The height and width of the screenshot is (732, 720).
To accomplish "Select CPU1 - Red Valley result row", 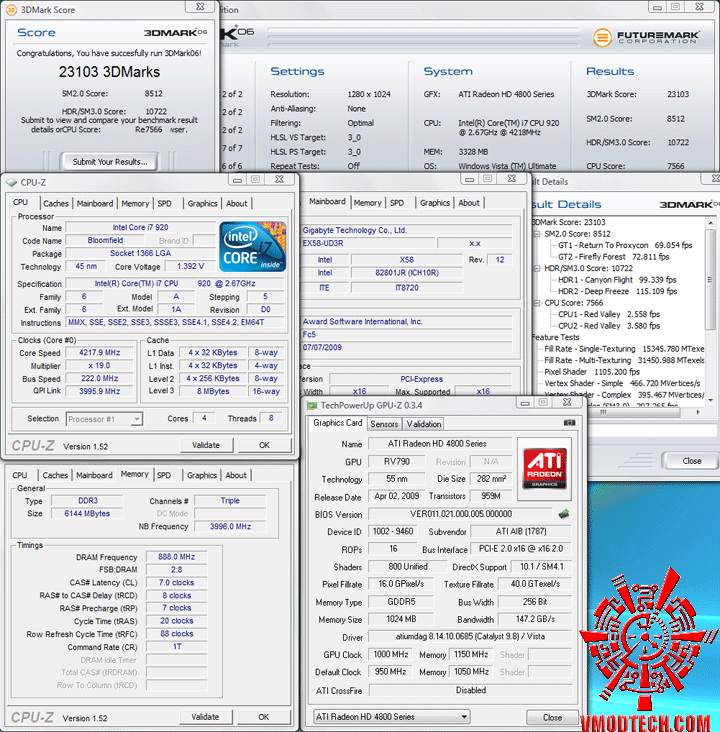I will (x=609, y=314).
